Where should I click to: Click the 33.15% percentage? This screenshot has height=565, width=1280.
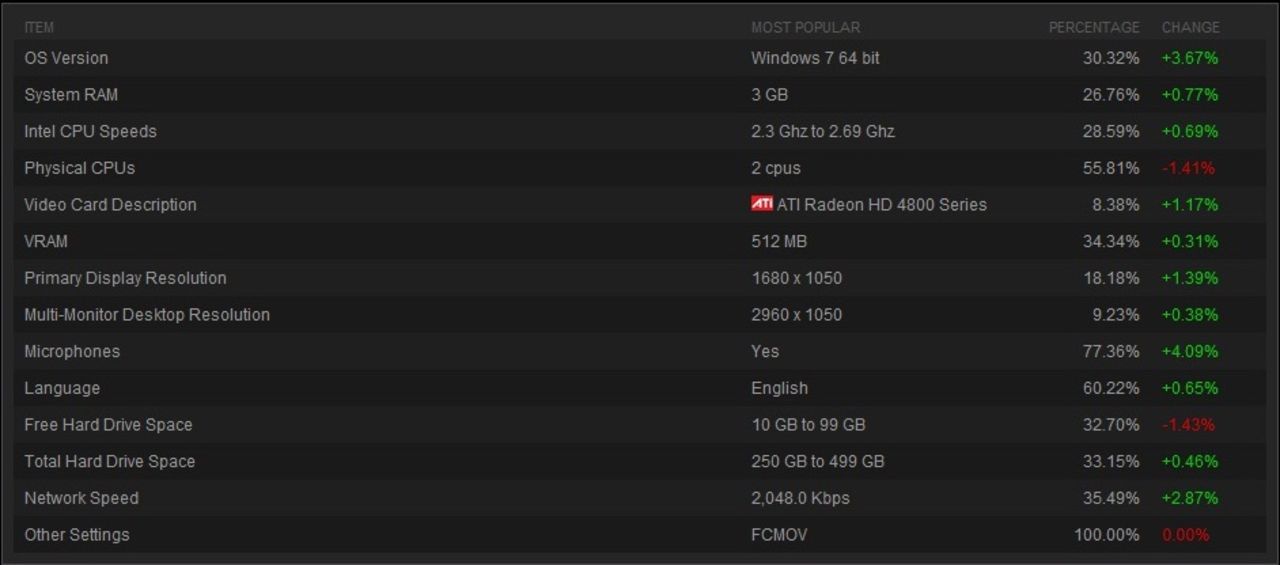(x=1111, y=461)
